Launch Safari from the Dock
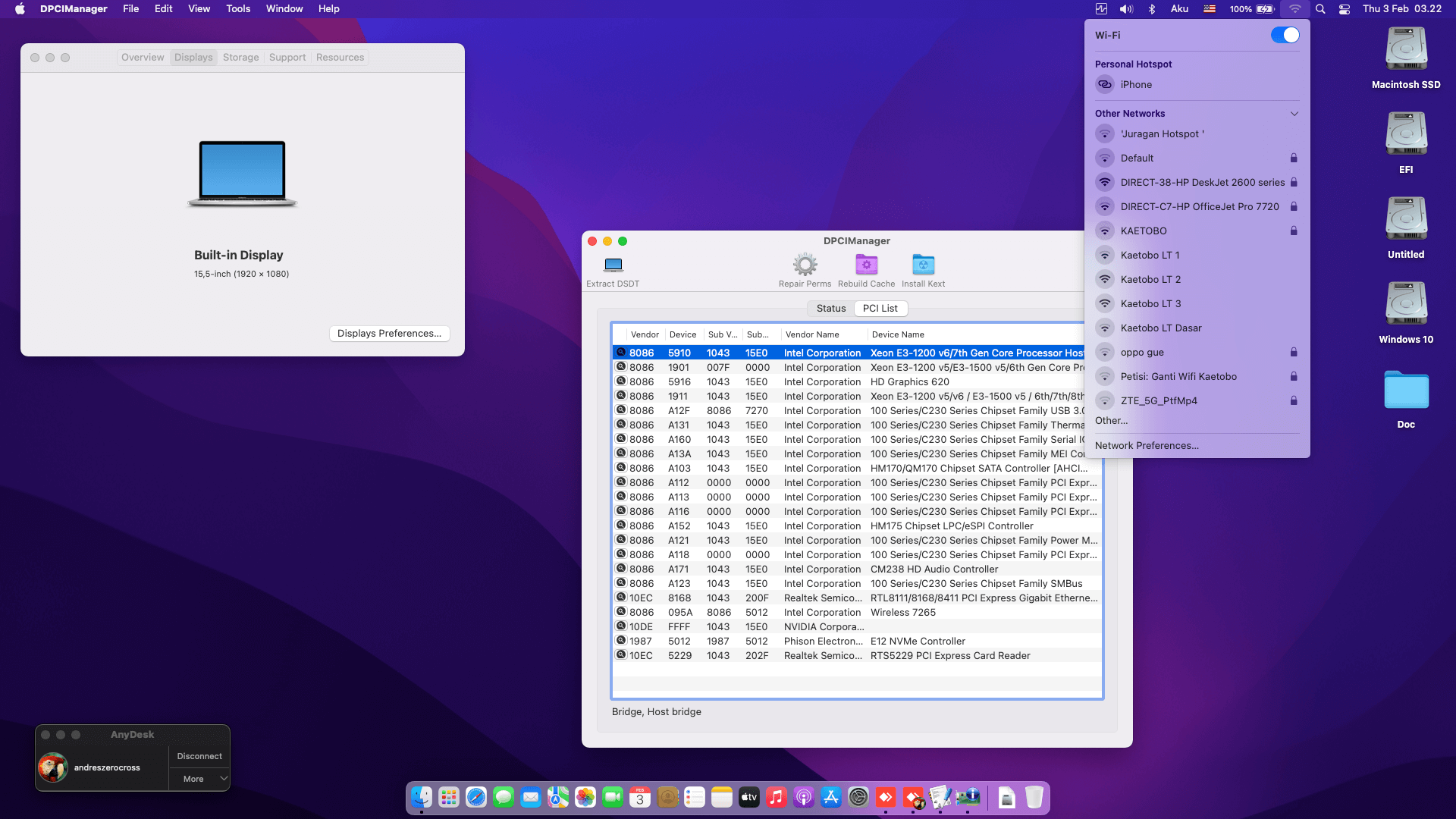This screenshot has width=1456, height=819. point(476,797)
